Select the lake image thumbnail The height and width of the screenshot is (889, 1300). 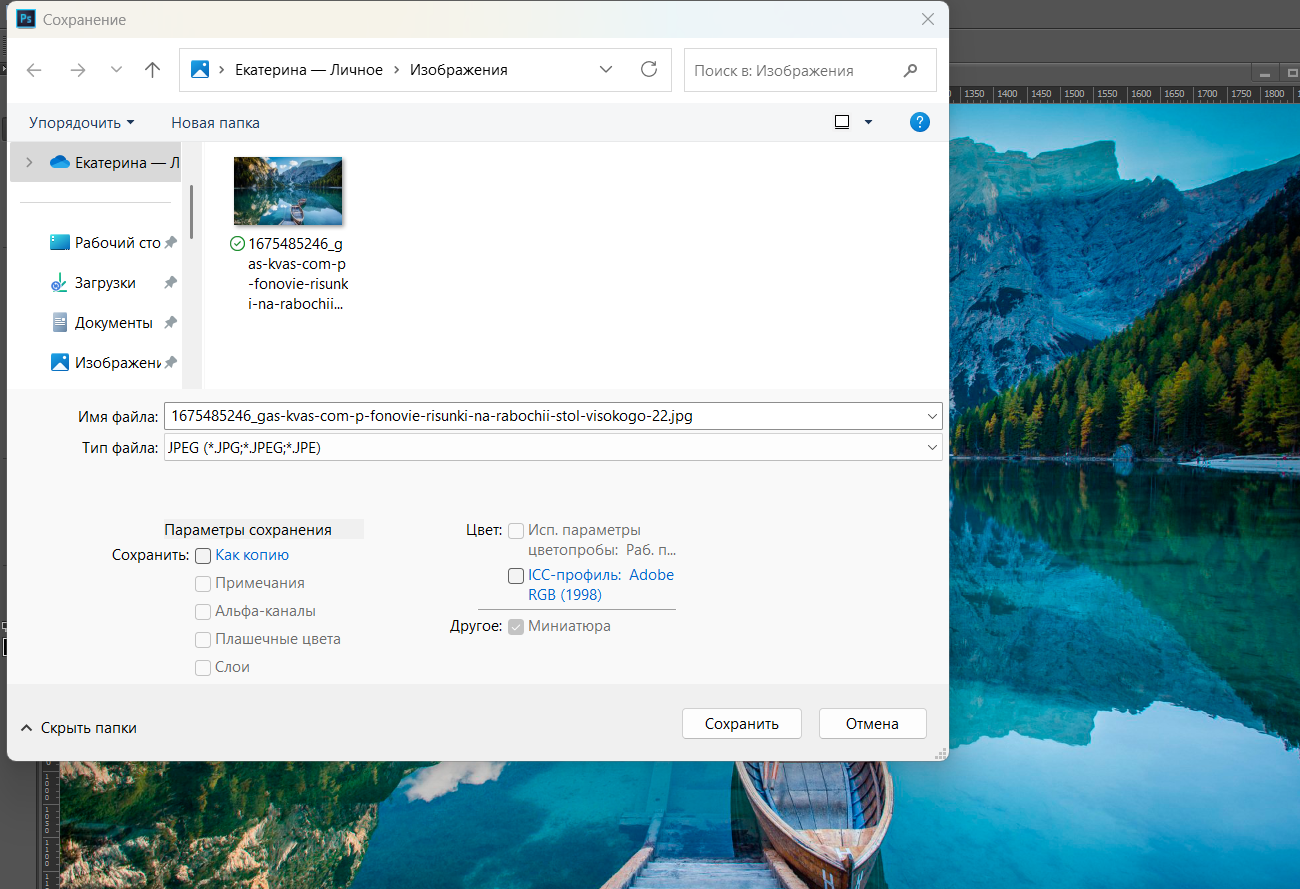[288, 191]
